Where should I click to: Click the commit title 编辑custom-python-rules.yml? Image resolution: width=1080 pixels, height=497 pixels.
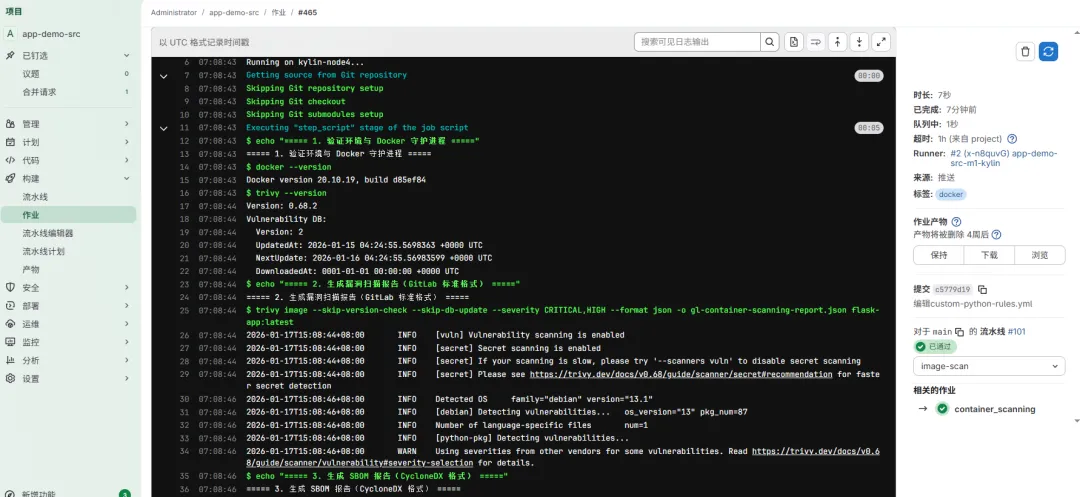coord(973,304)
